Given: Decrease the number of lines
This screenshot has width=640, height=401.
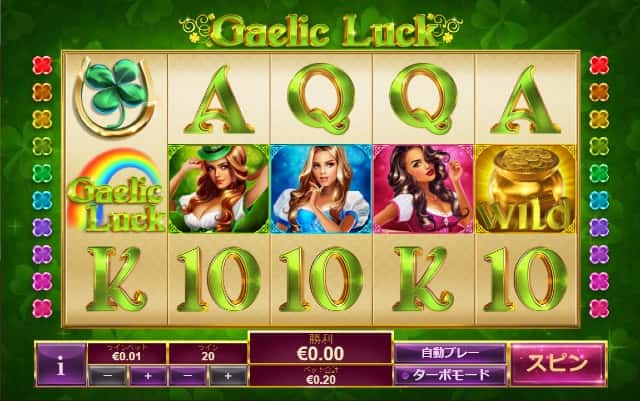Looking at the screenshot, I should click(x=188, y=376).
